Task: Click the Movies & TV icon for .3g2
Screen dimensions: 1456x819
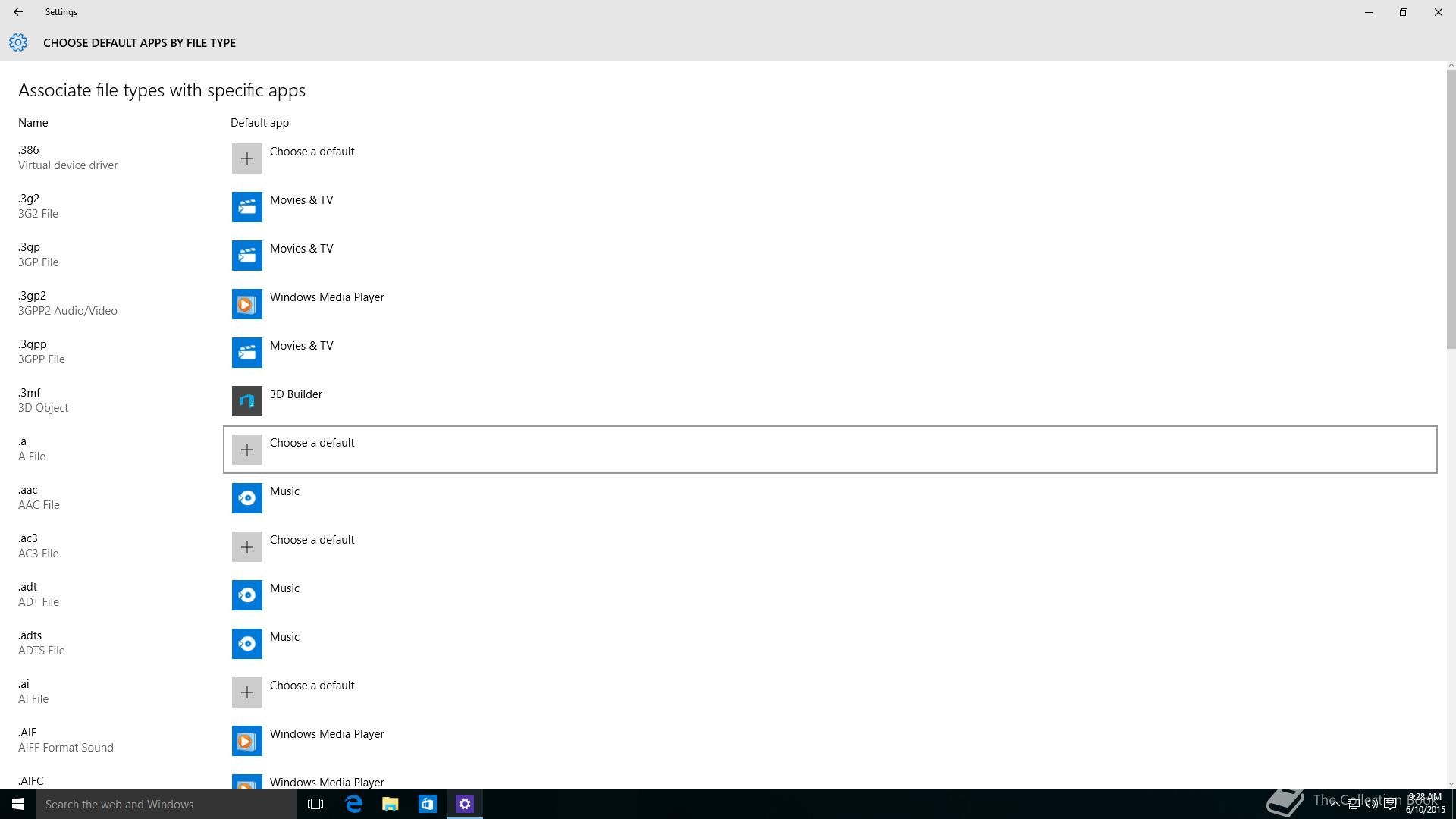Action: pos(246,207)
